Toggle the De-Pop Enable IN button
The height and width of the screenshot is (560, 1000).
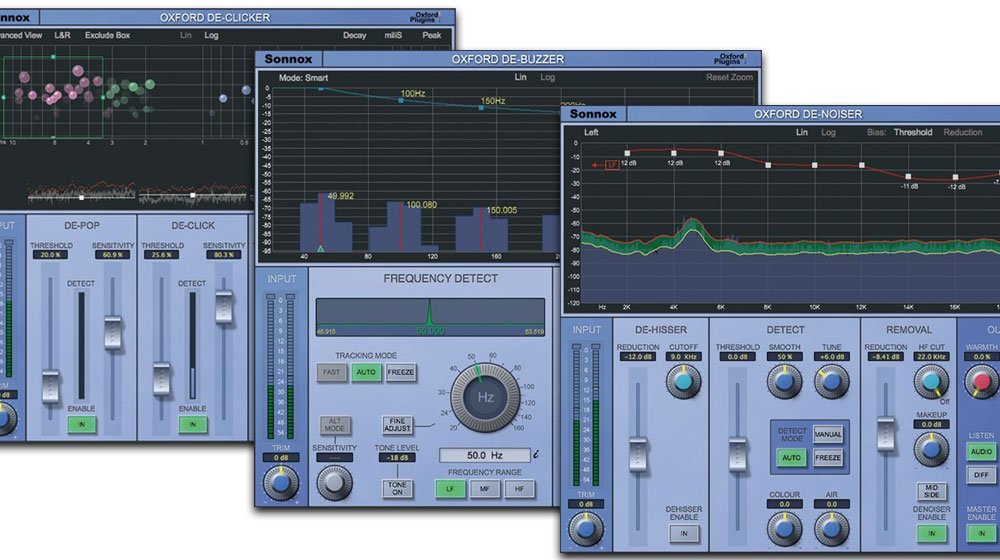82,425
